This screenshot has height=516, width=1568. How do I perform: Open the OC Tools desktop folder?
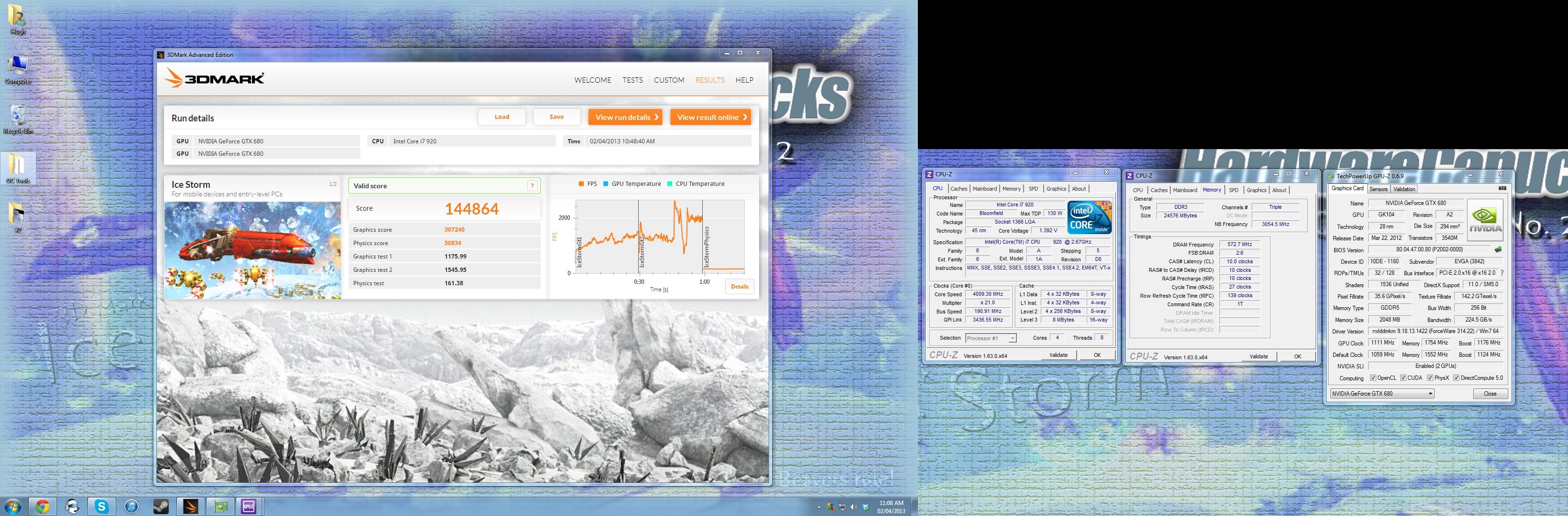click(x=18, y=168)
